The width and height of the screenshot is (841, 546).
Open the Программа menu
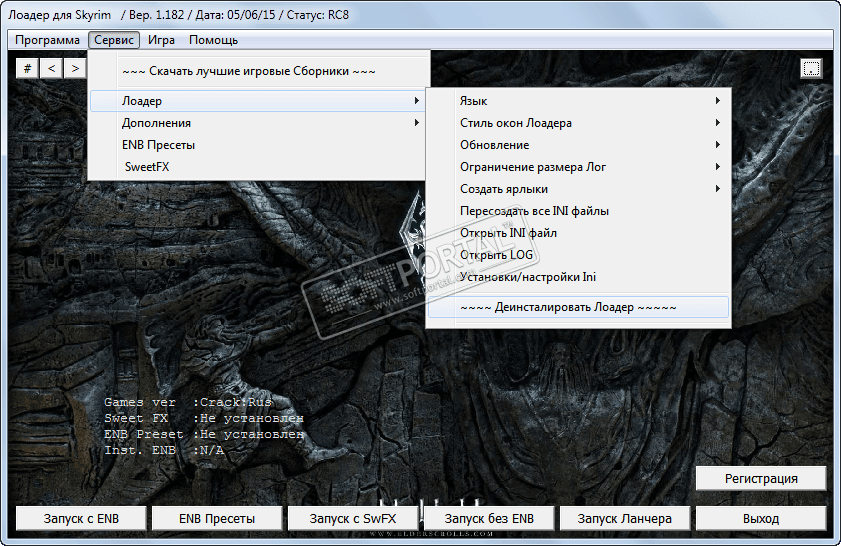[x=47, y=40]
